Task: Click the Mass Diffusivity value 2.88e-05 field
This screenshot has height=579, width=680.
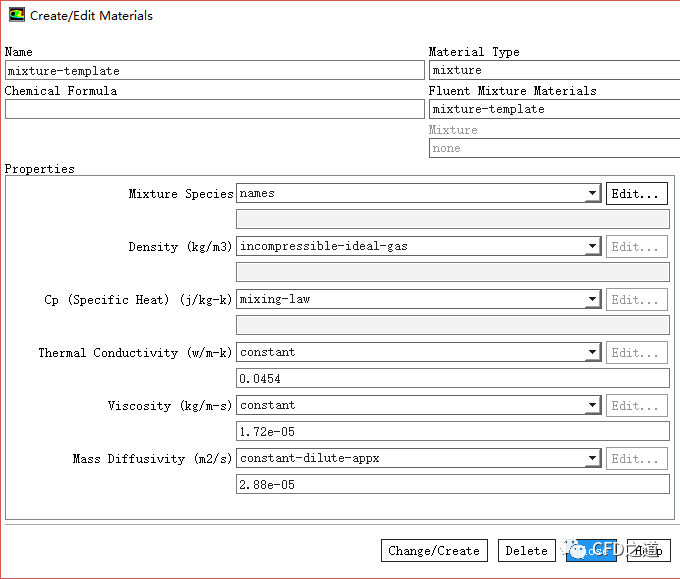Action: 452,484
